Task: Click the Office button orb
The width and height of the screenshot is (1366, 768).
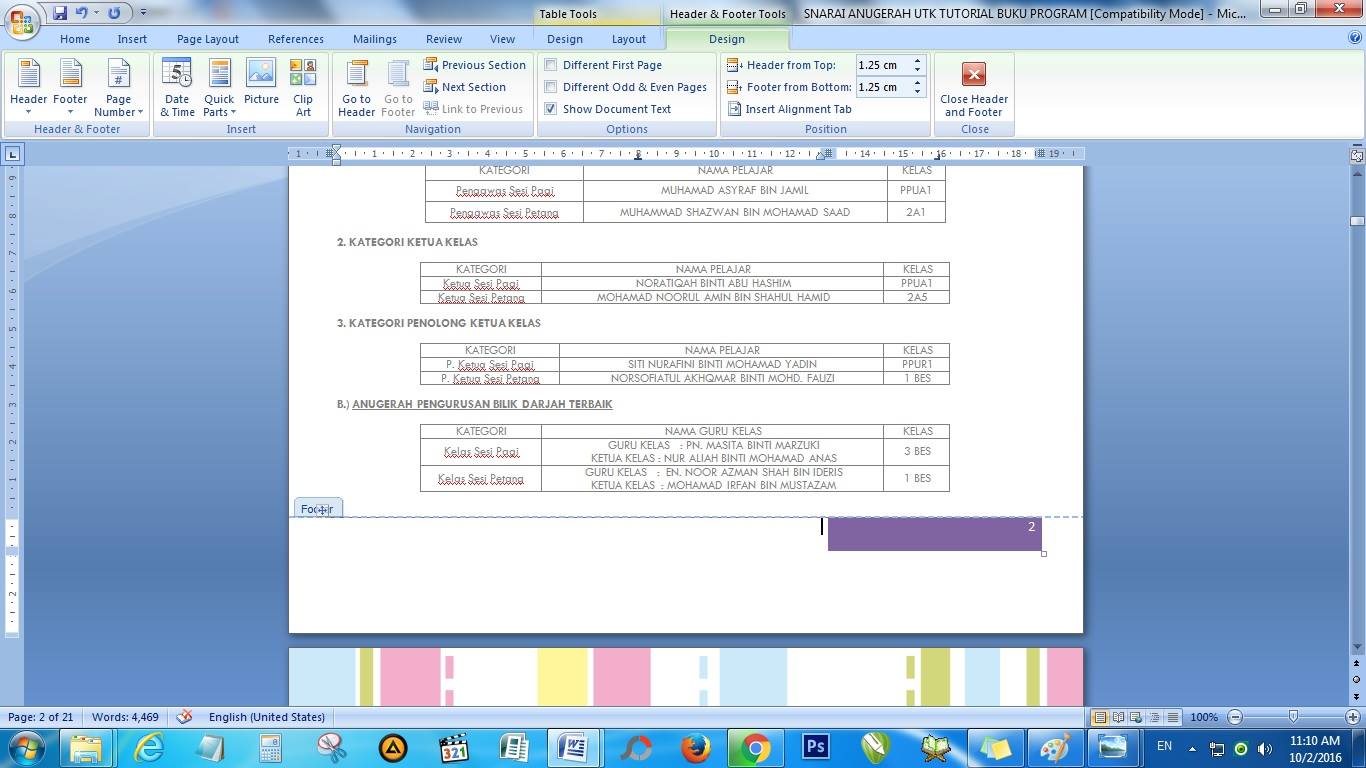Action: (21, 20)
